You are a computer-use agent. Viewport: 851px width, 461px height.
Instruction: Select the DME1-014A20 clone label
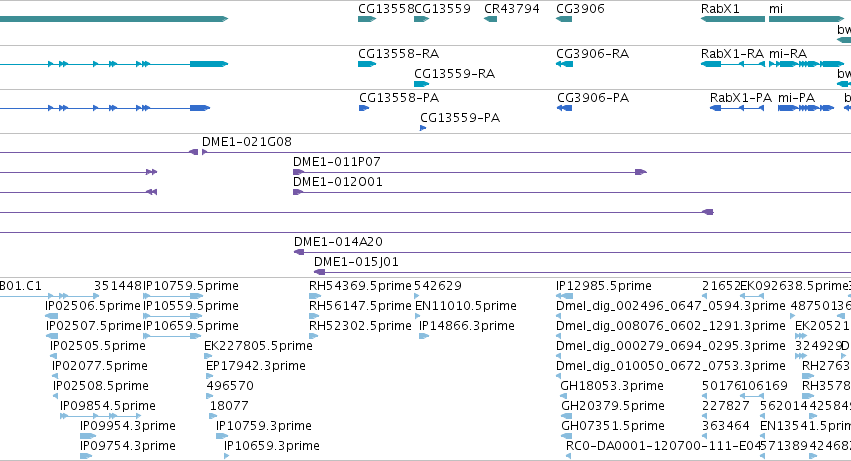pyautogui.click(x=338, y=242)
